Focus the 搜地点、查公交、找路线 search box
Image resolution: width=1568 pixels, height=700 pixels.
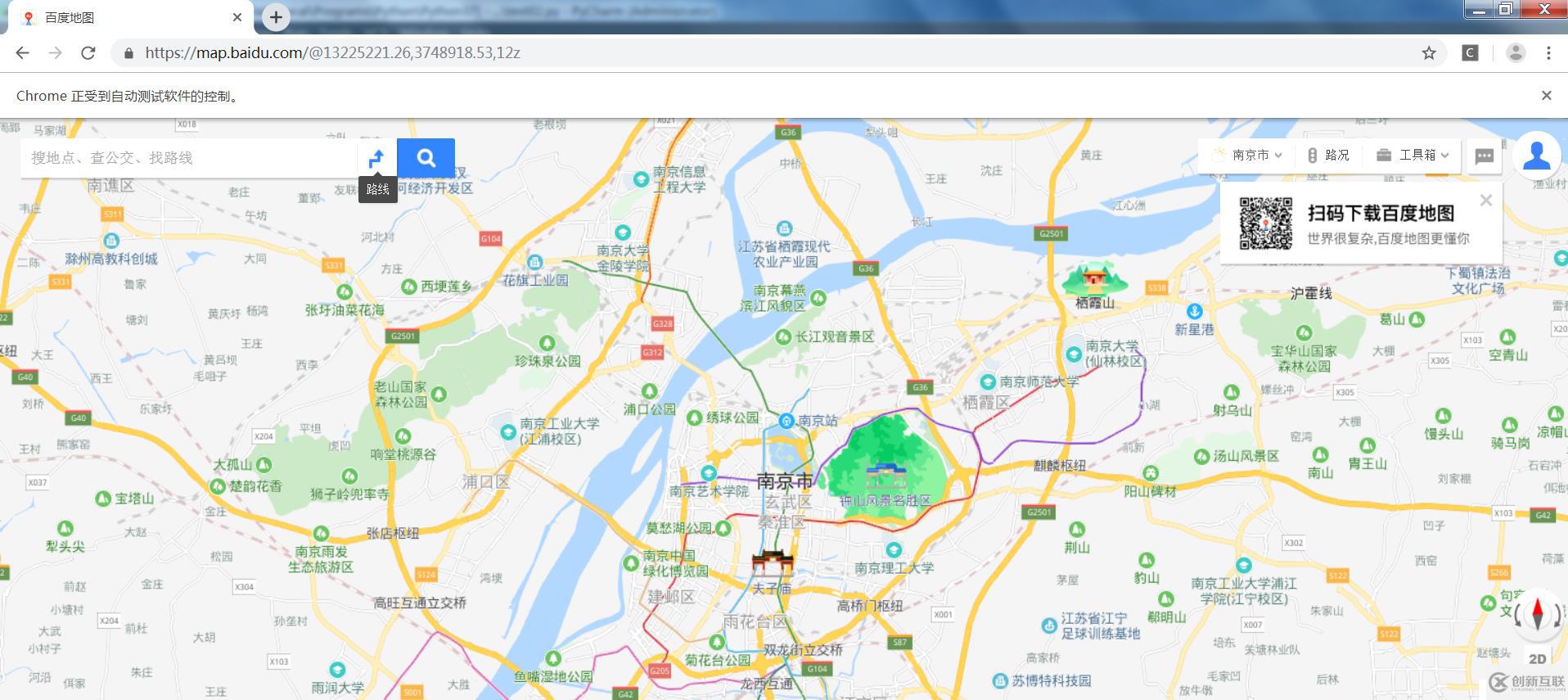[189, 158]
